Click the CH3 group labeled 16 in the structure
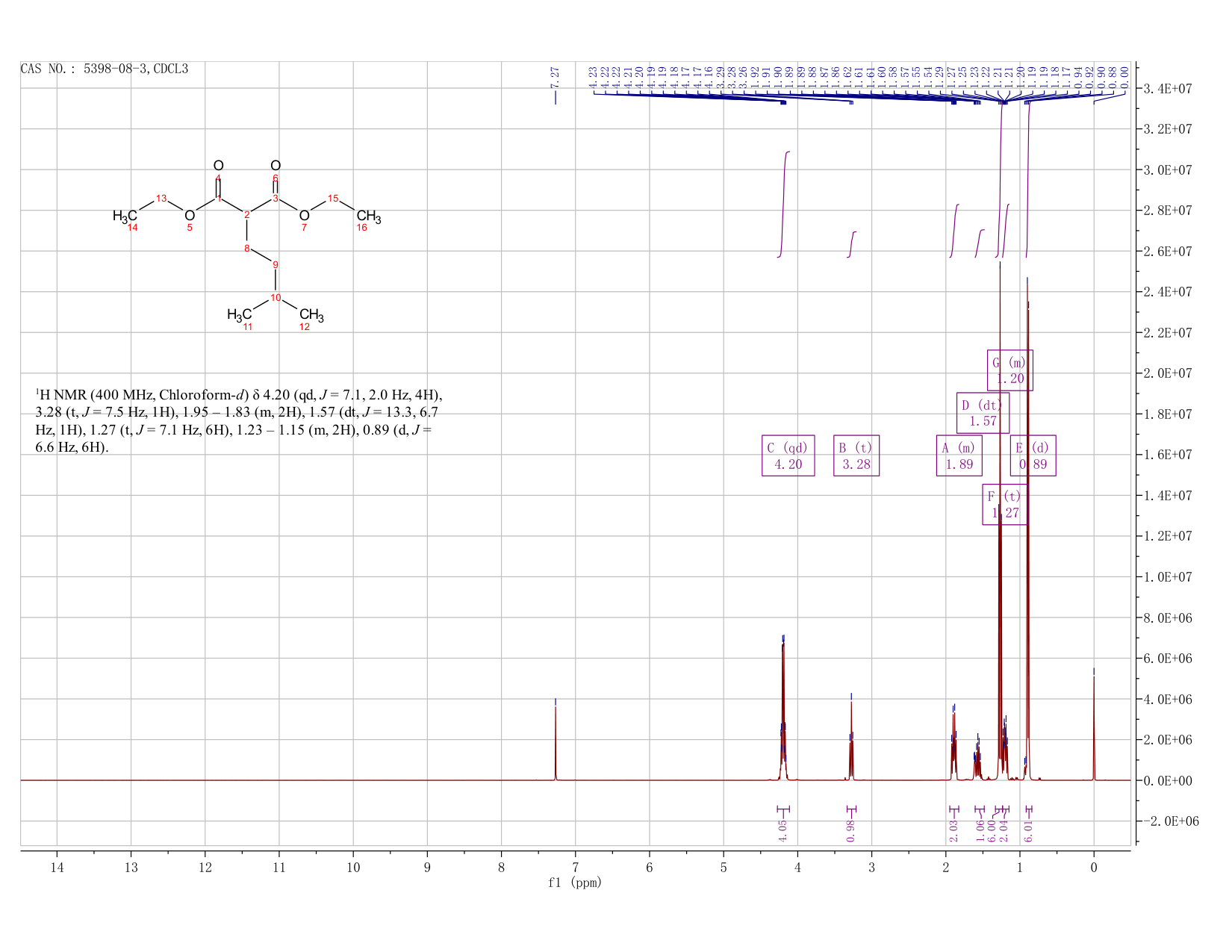 [369, 218]
